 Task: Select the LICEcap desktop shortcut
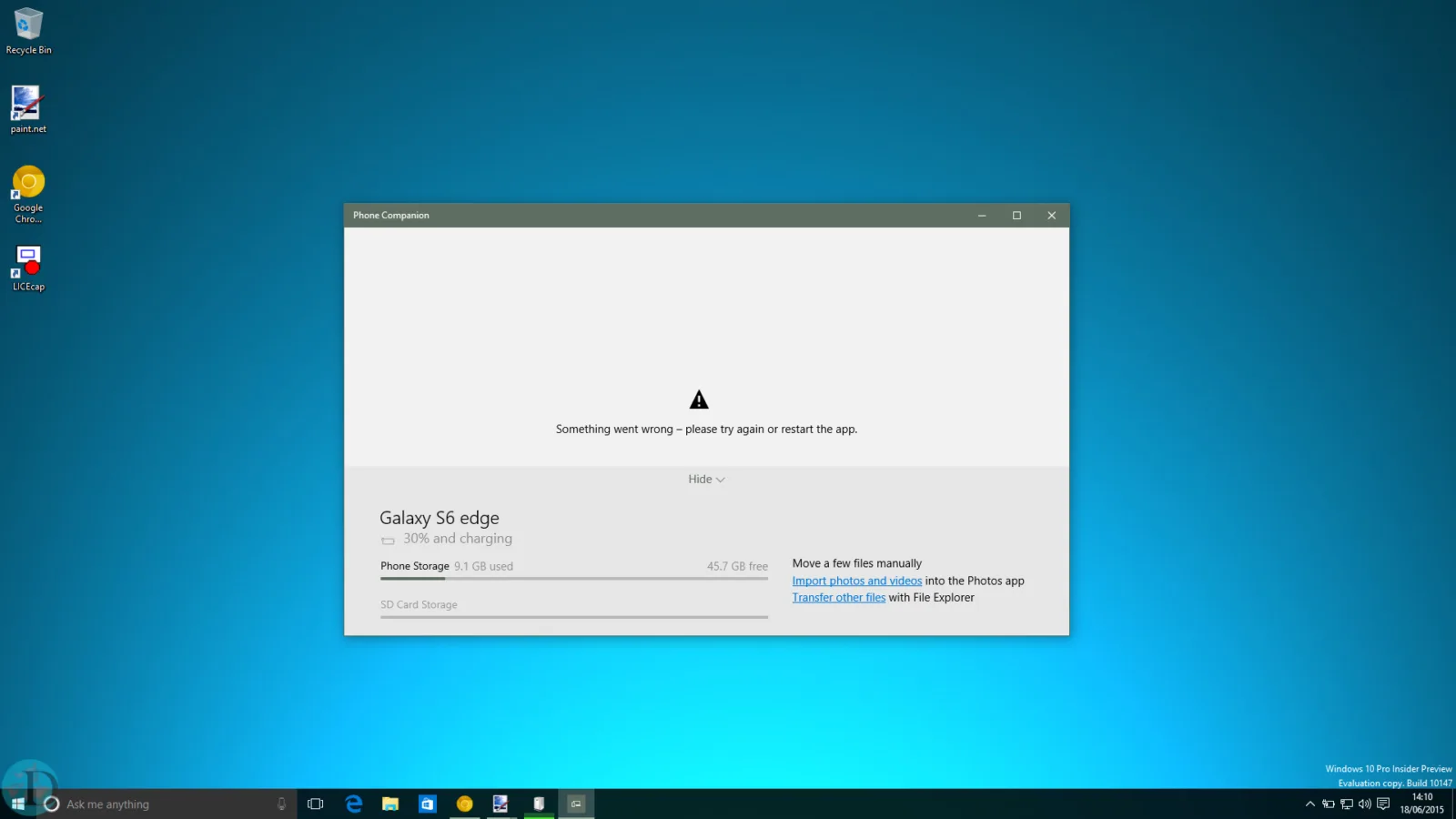point(28,268)
